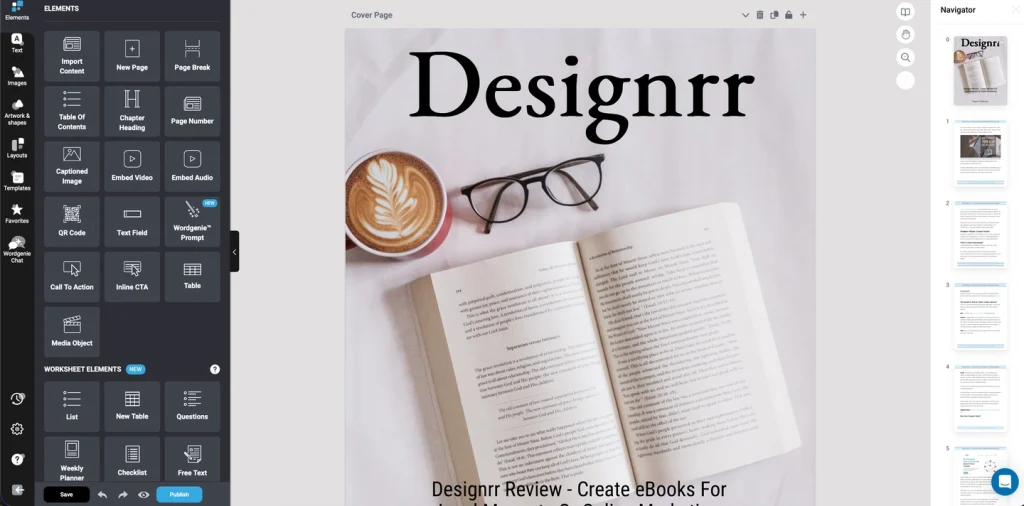The image size is (1024, 506).
Task: Select cover page thumbnail 0
Action: coord(980,71)
